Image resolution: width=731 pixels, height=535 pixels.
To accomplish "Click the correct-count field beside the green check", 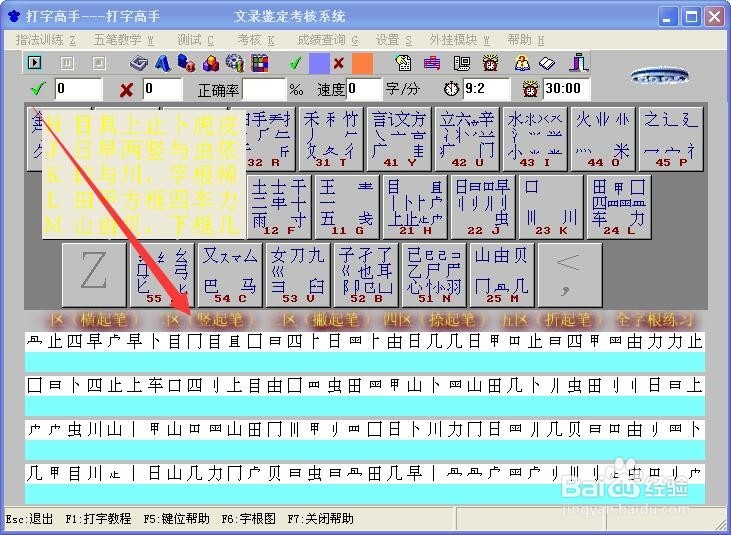I will click(x=78, y=89).
